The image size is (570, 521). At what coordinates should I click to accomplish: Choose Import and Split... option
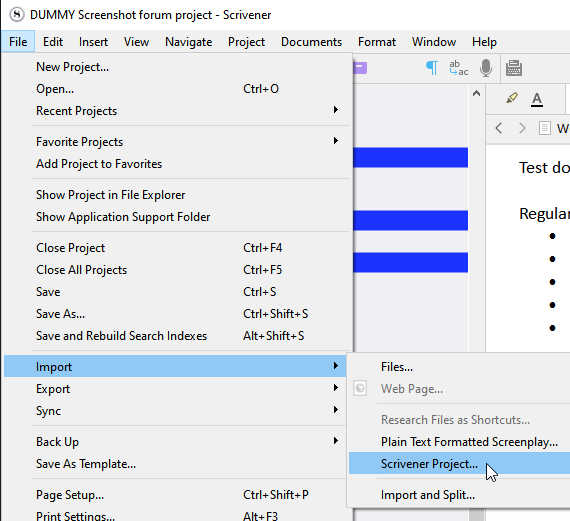pos(459,495)
